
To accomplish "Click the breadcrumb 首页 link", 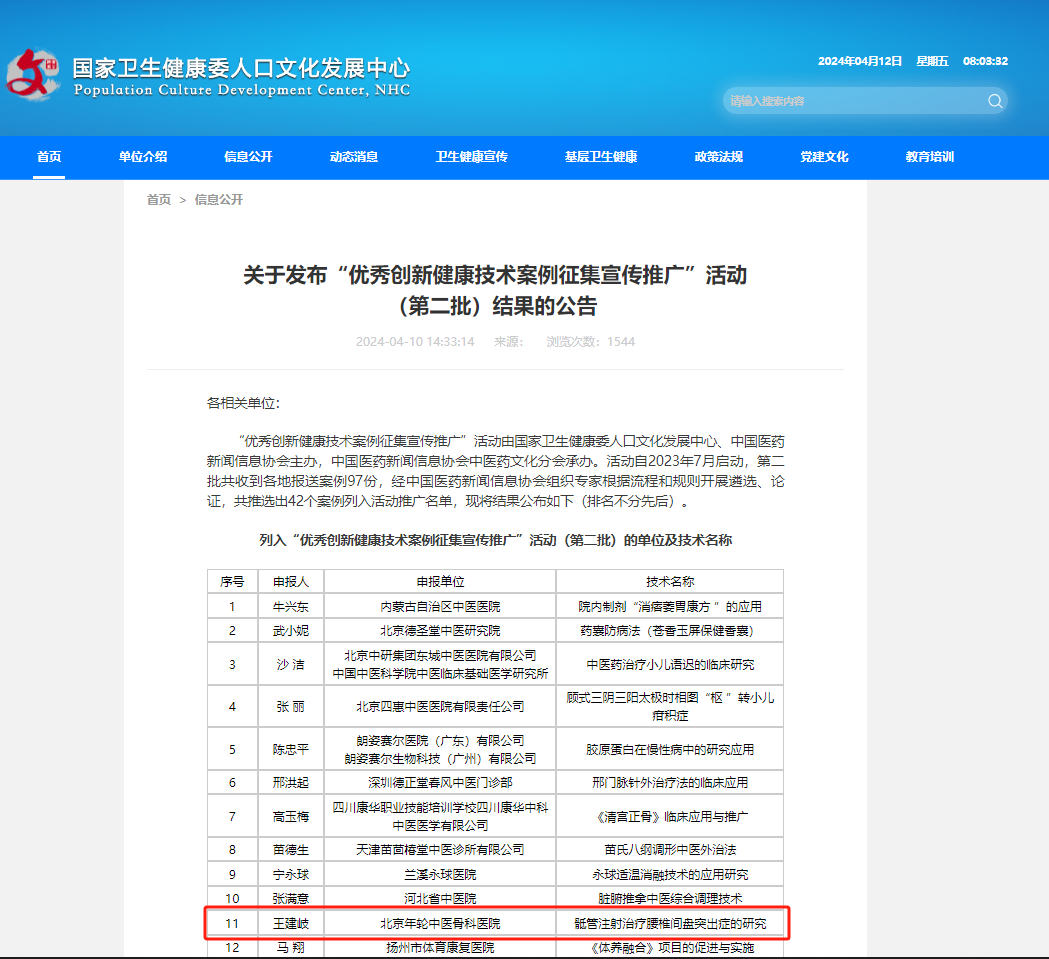I will tap(157, 200).
